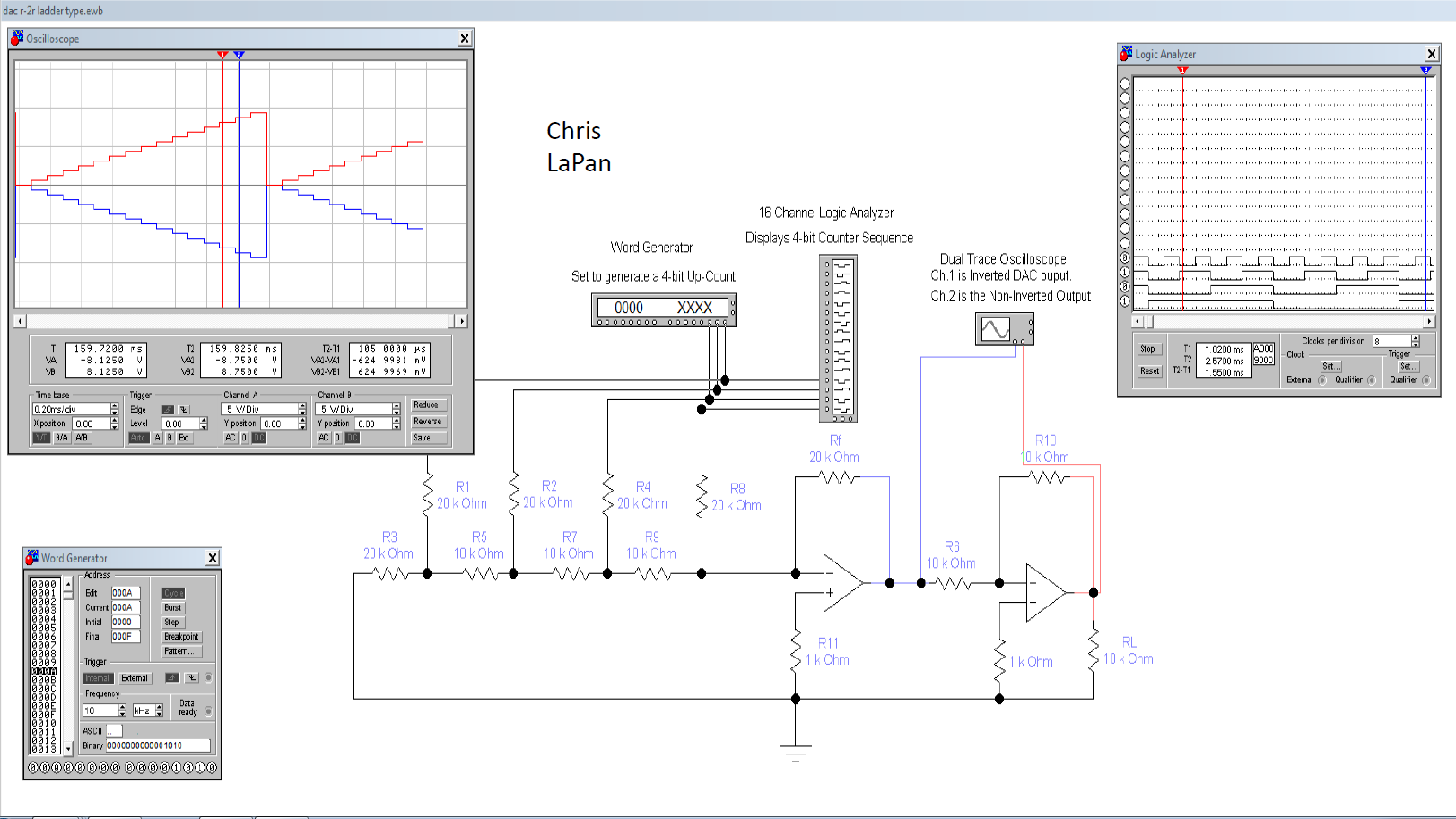Toggle A/B display mode in Oscilloscope
The height and width of the screenshot is (819, 1456).
click(x=82, y=438)
